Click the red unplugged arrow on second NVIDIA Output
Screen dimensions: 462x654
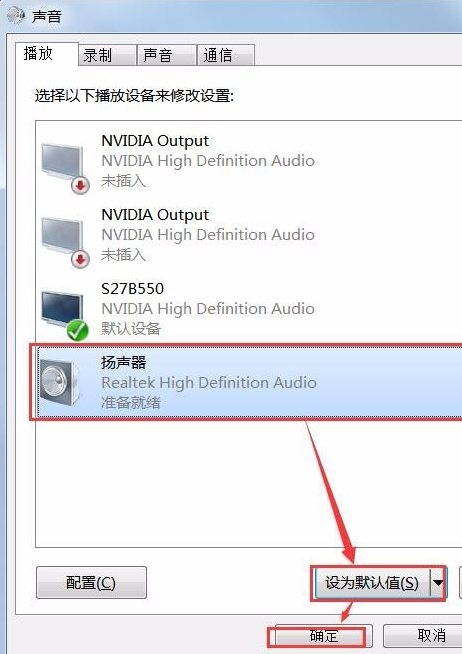(80, 259)
